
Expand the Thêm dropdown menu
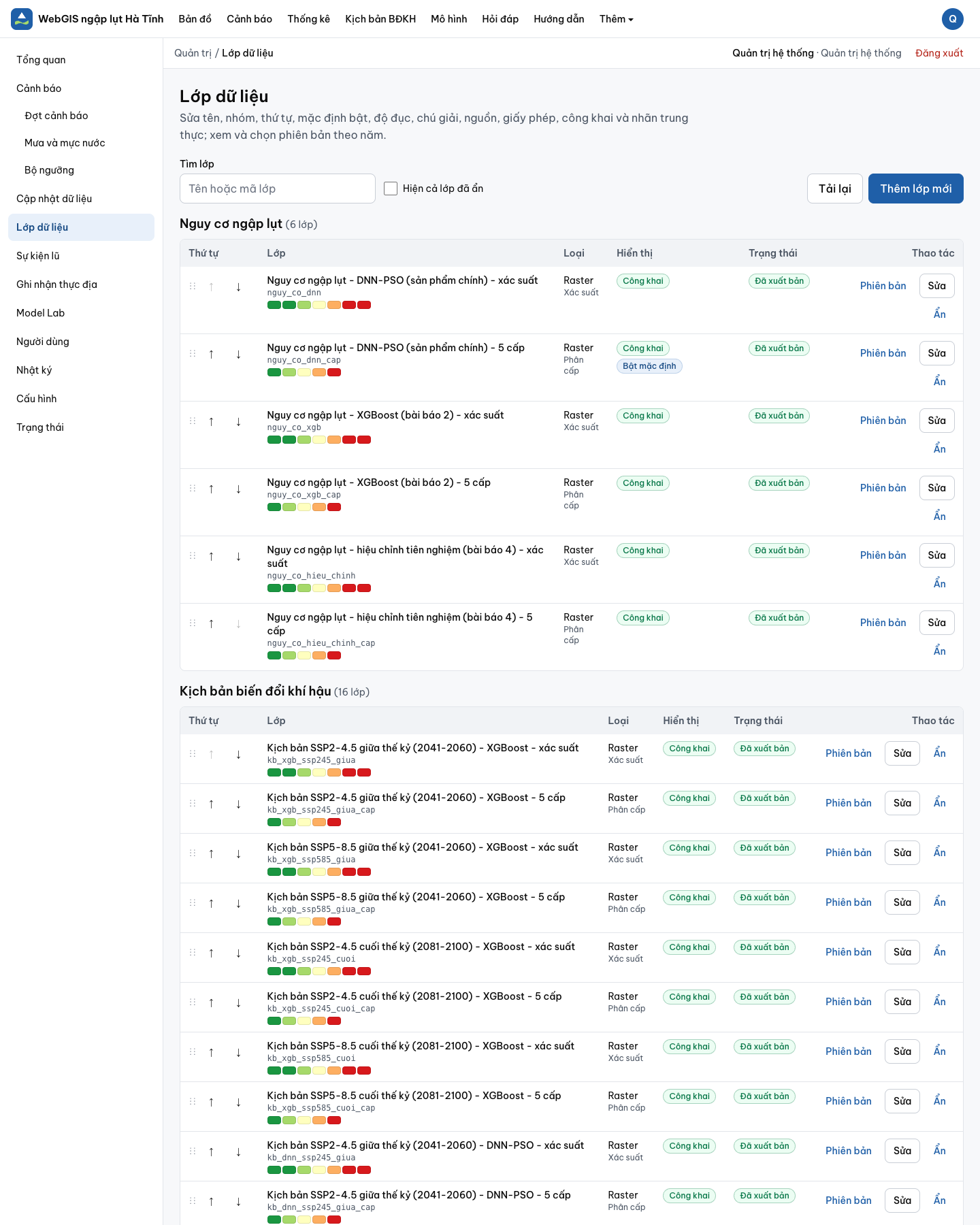pyautogui.click(x=616, y=19)
